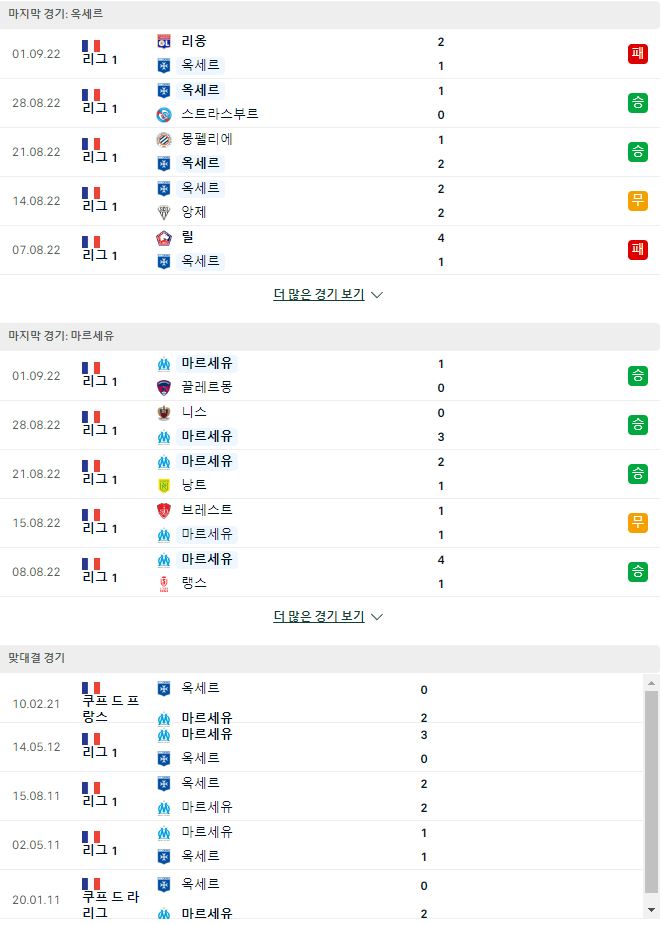Open the 스트라스부르 team name link

219,114
